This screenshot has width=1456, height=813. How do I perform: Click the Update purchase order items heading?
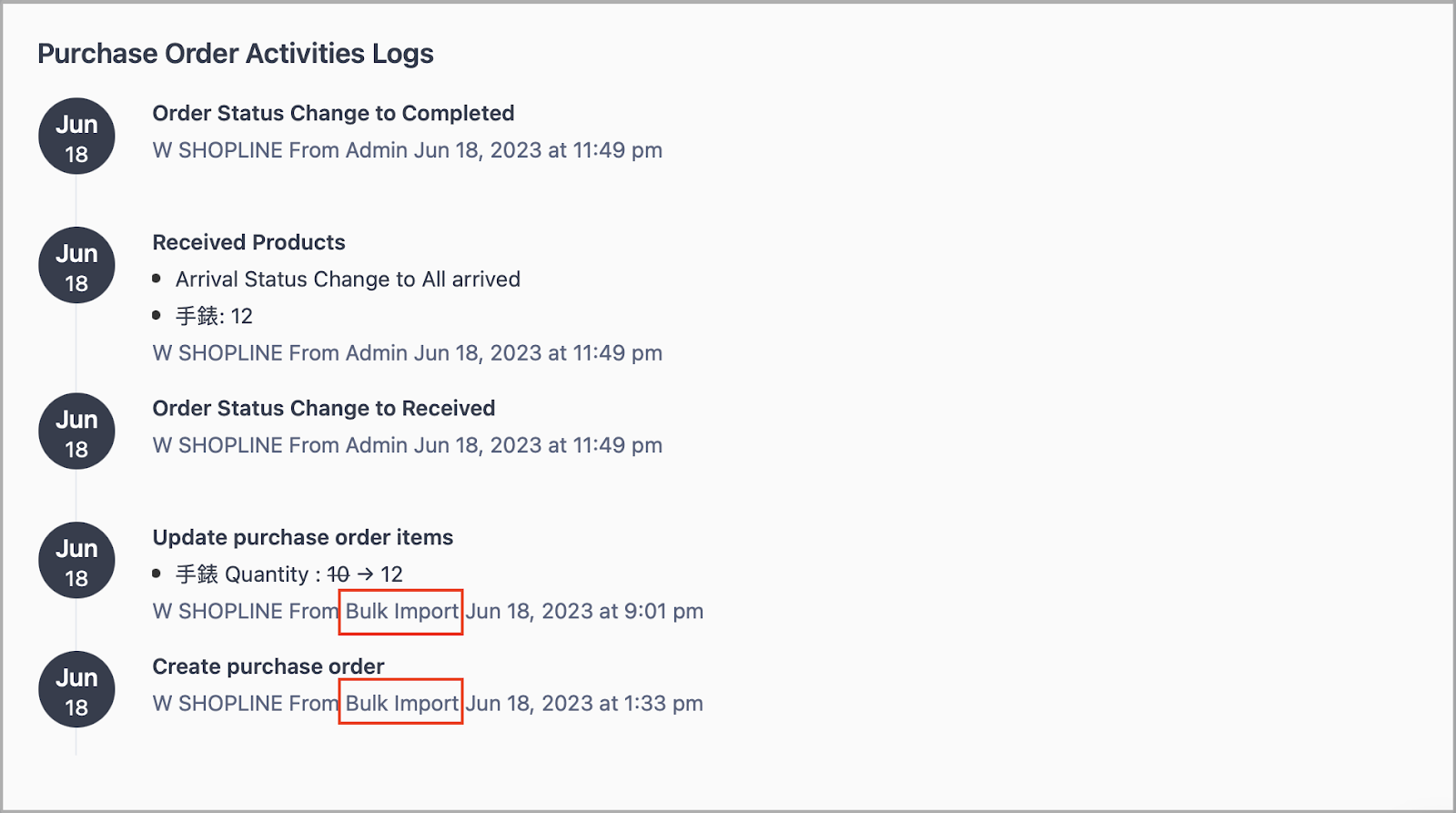pos(302,537)
